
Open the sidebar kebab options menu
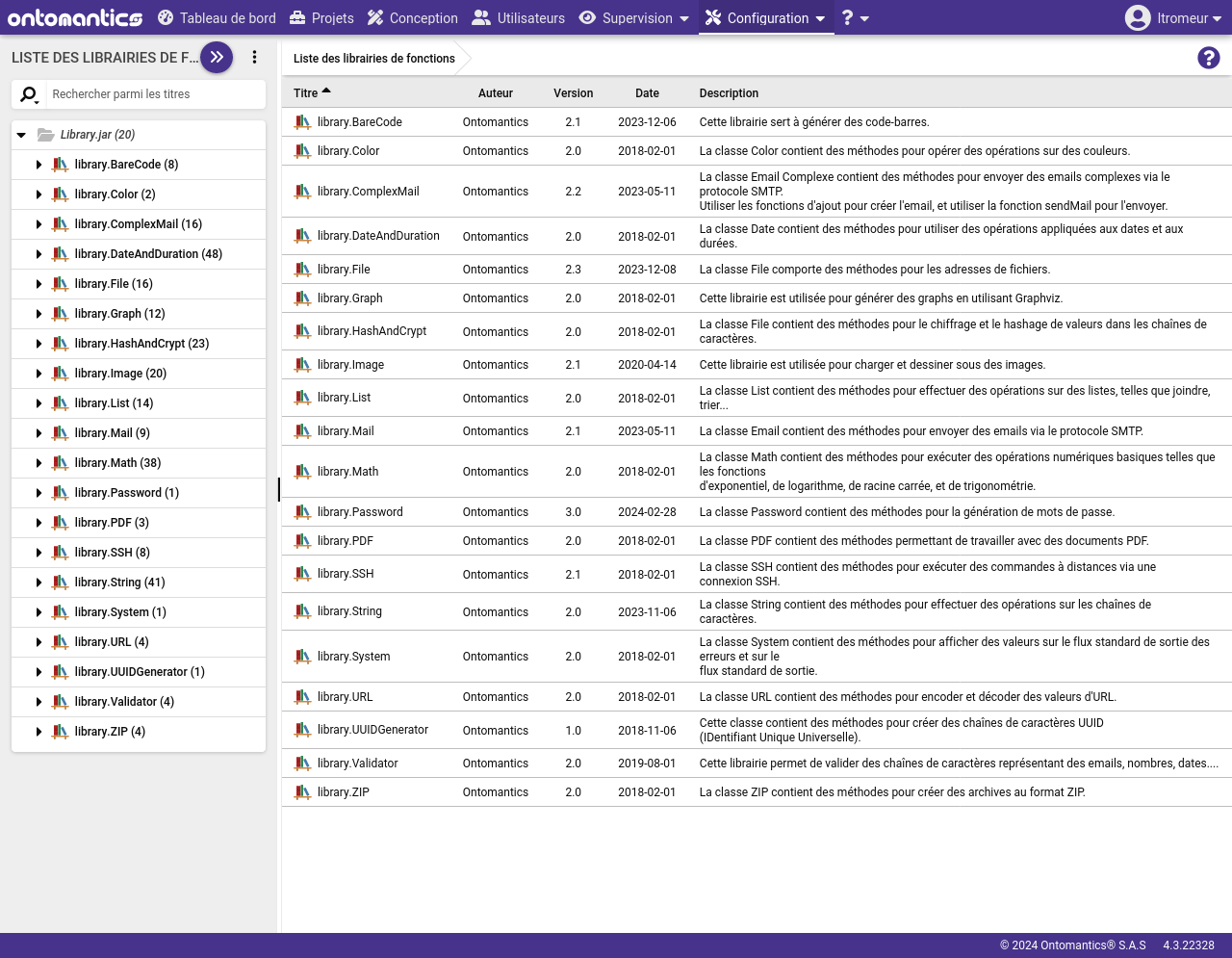tap(254, 57)
